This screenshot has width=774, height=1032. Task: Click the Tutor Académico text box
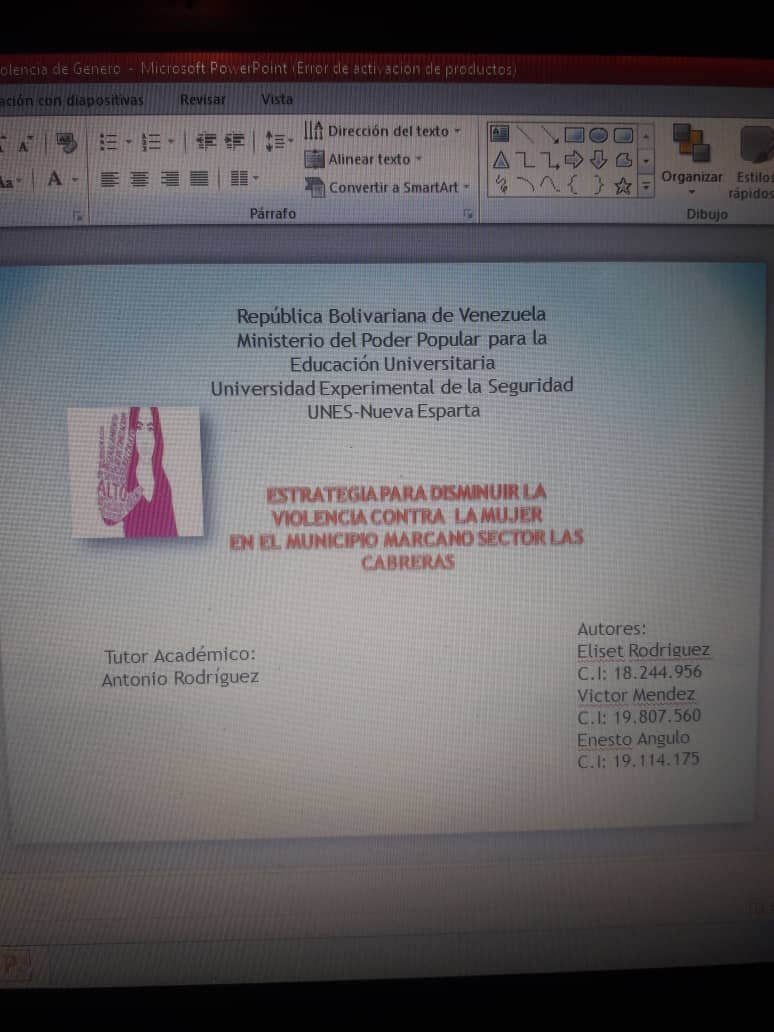[180, 666]
